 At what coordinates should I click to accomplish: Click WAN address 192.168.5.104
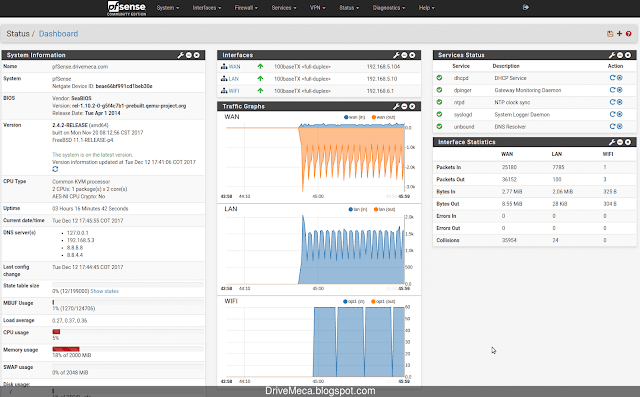click(383, 67)
